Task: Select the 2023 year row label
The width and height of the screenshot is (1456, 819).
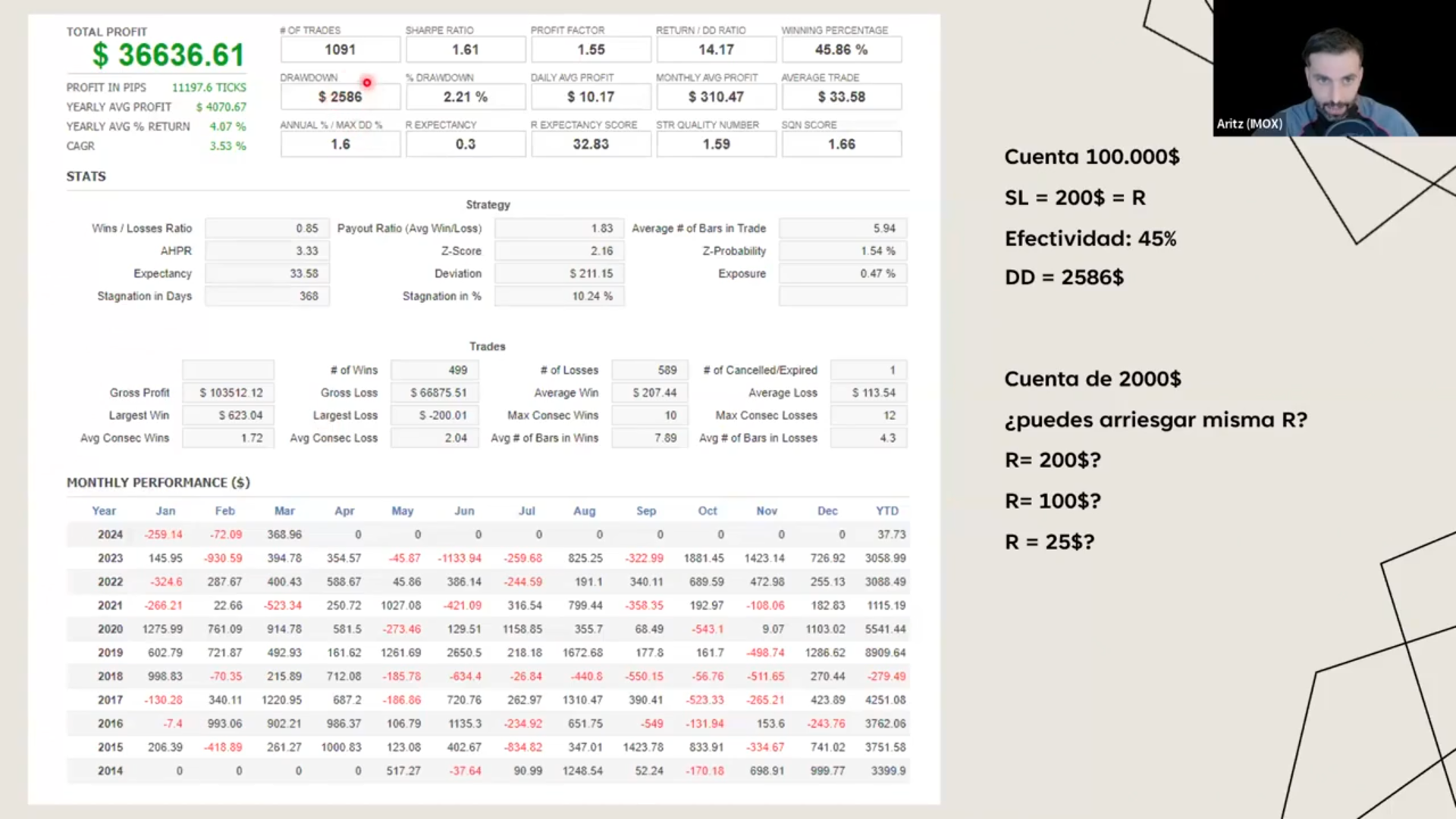Action: [110, 558]
